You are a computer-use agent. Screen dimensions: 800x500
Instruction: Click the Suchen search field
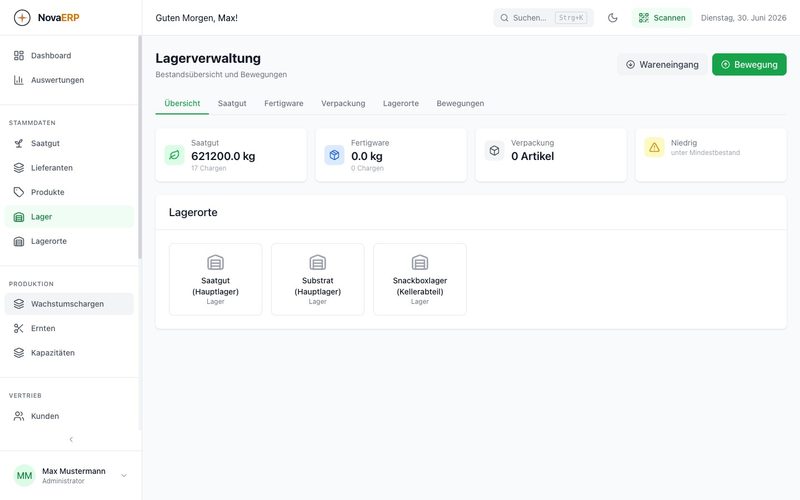click(x=543, y=18)
